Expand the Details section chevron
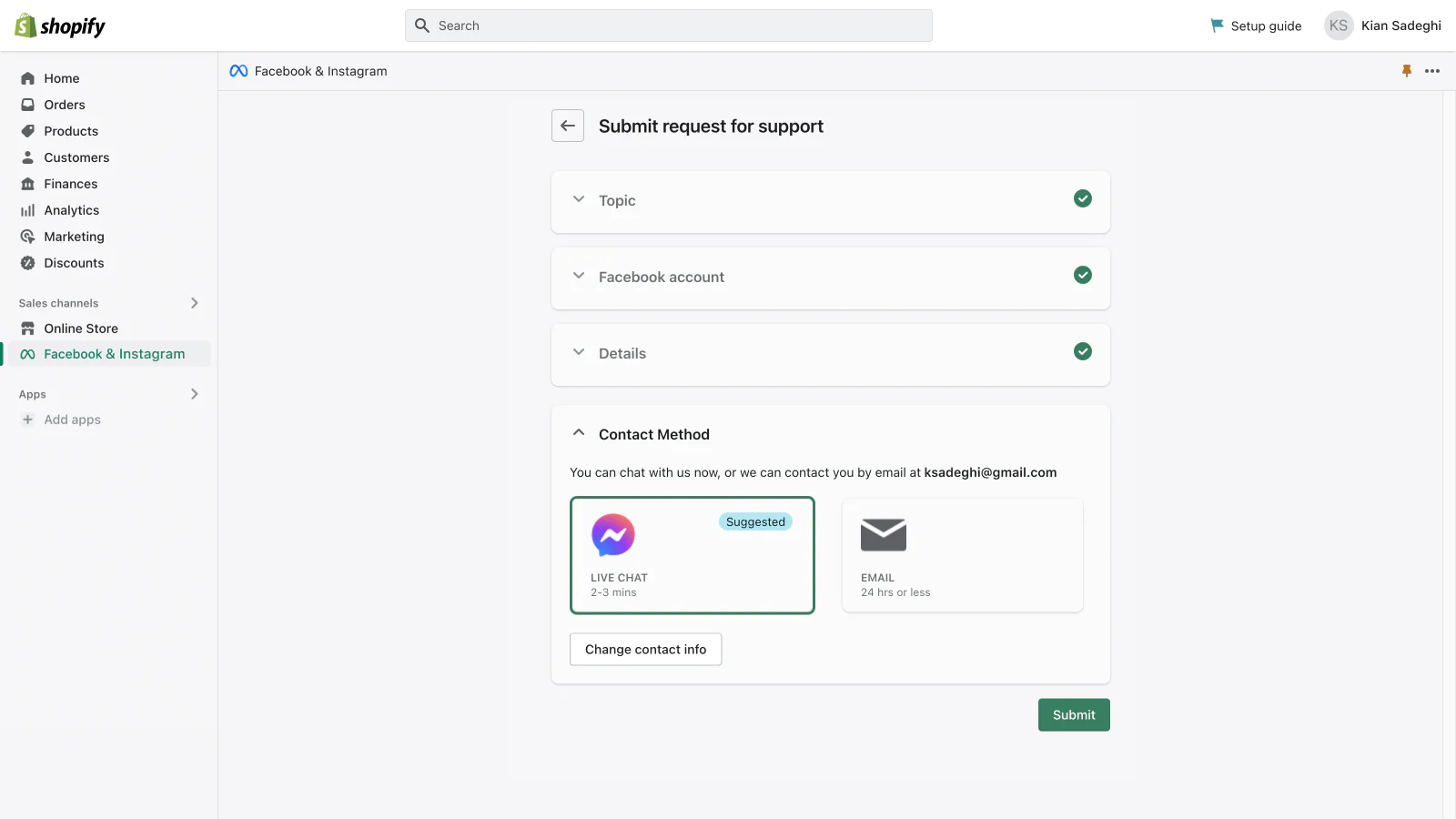 [579, 351]
